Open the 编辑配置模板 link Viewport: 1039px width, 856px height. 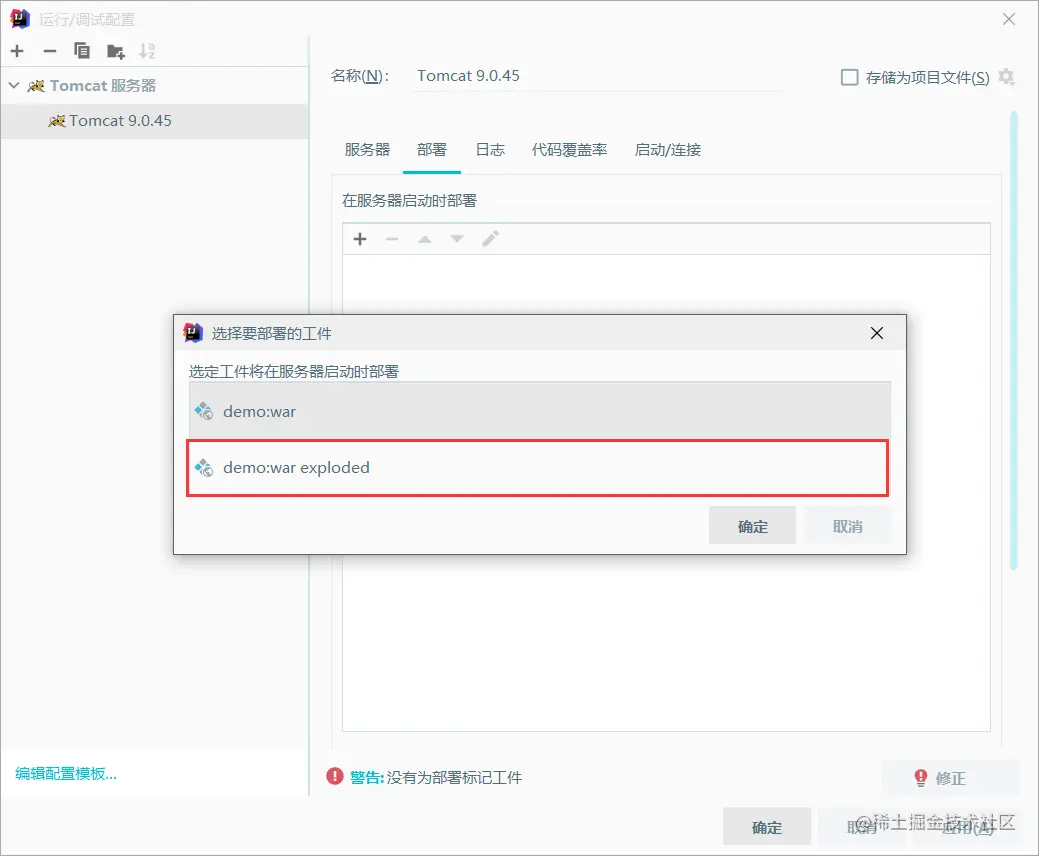point(66,774)
